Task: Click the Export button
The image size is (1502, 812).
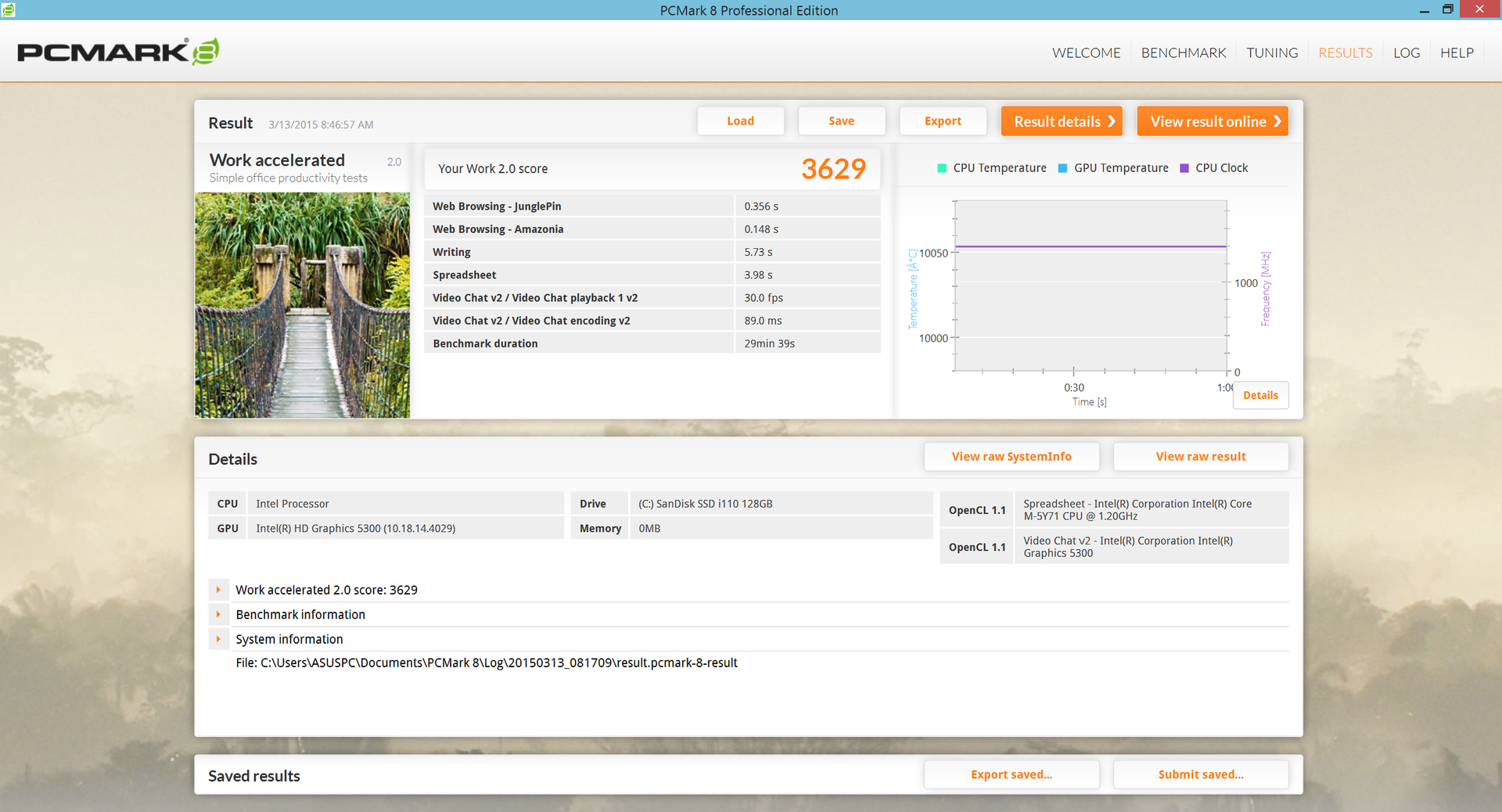Action: [x=943, y=121]
